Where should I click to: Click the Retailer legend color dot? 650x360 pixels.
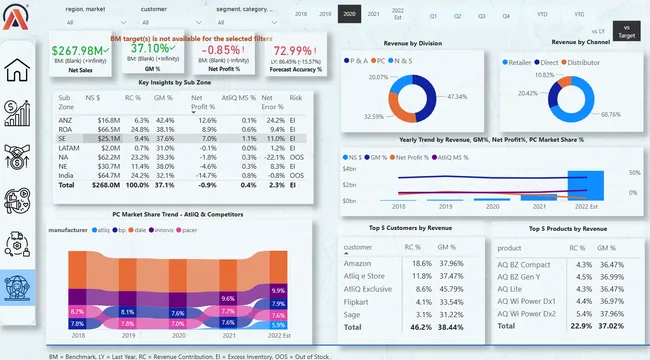pyautogui.click(x=505, y=63)
